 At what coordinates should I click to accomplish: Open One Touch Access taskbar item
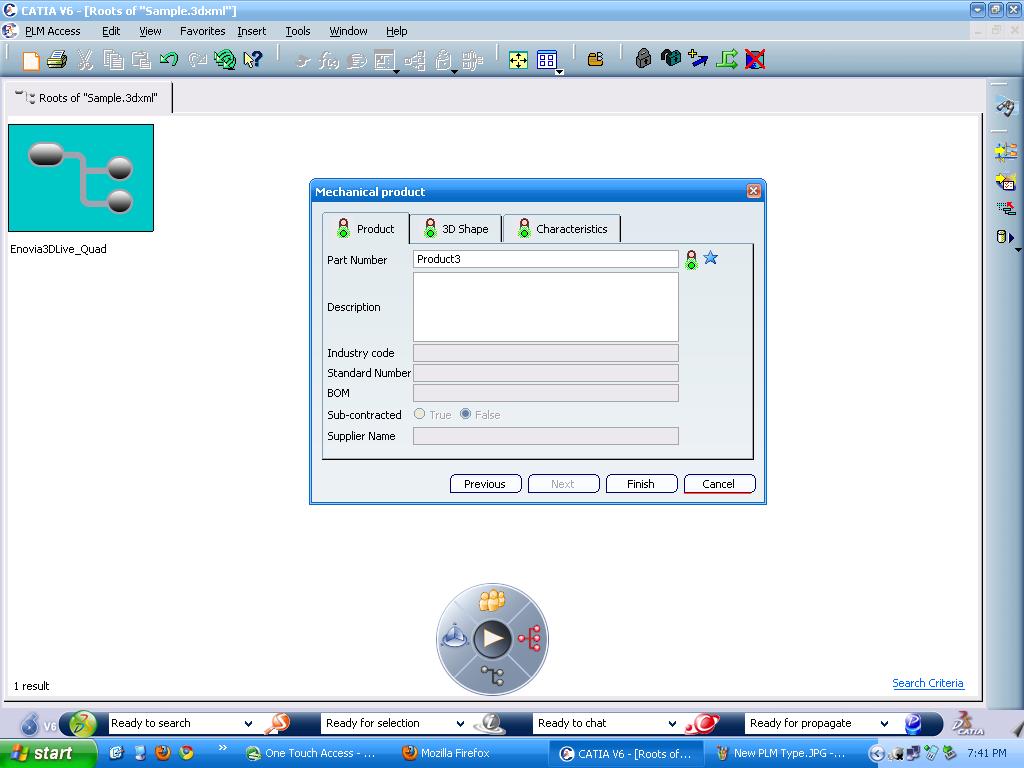coord(311,753)
